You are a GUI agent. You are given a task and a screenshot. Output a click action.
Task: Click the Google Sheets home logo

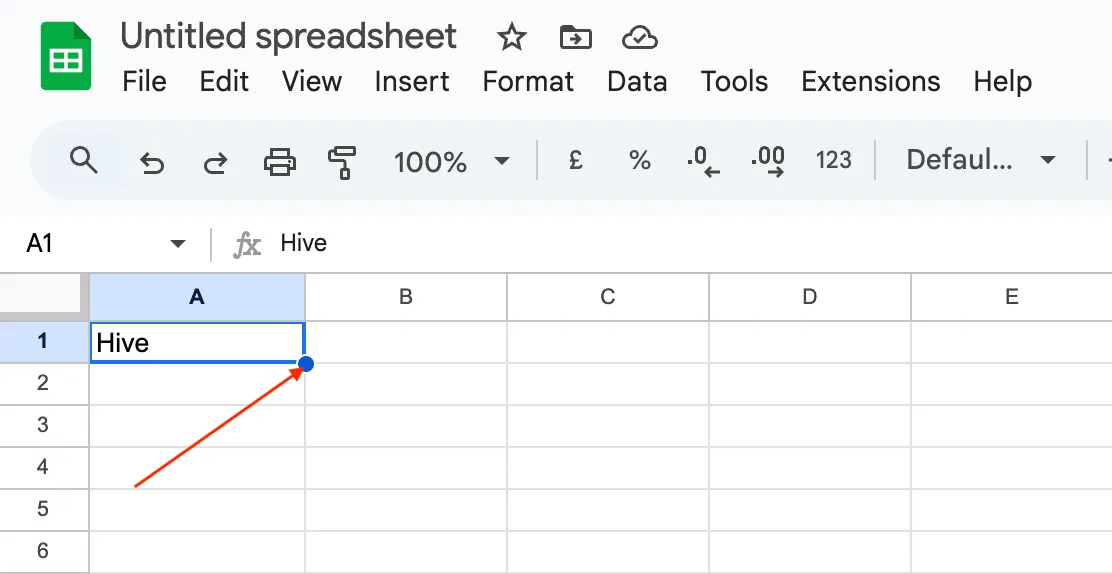coord(66,56)
